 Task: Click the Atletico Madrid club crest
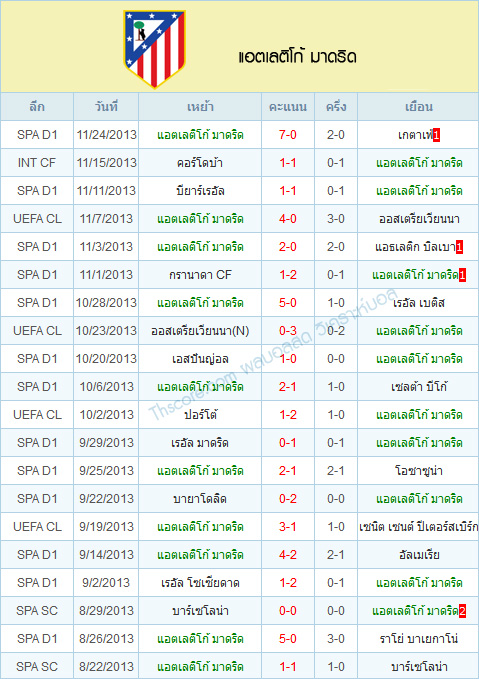point(155,49)
